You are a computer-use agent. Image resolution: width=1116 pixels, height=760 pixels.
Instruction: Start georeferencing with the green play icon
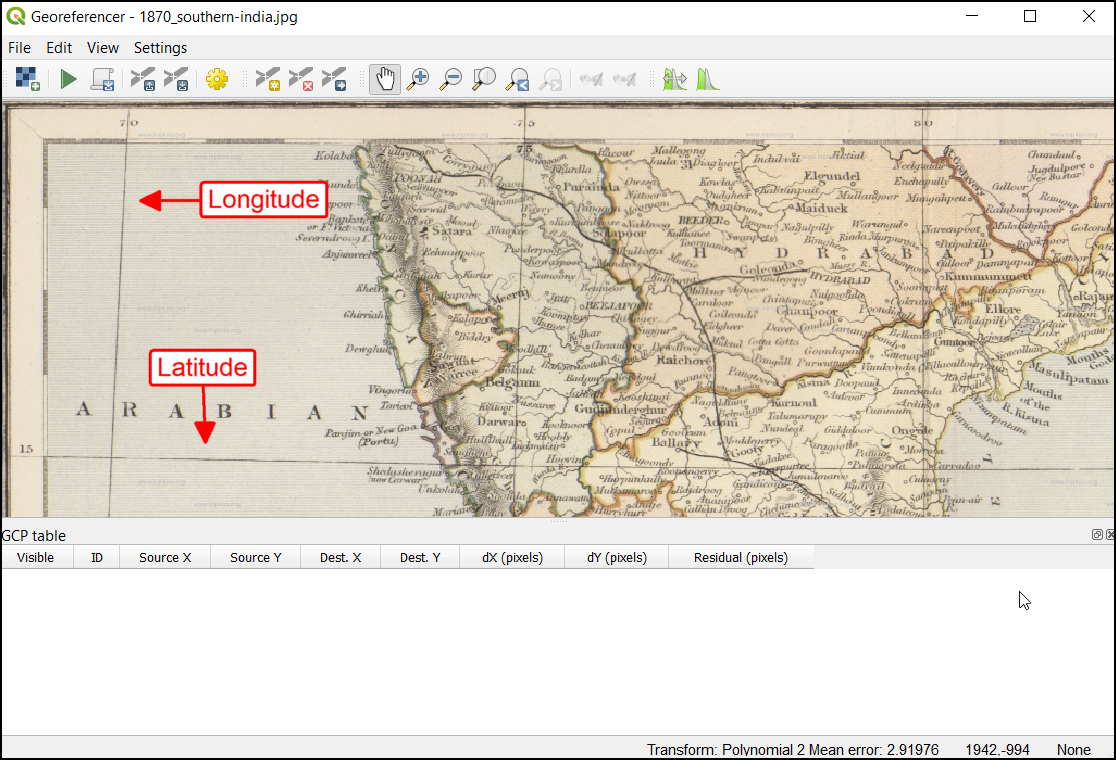pyautogui.click(x=68, y=79)
